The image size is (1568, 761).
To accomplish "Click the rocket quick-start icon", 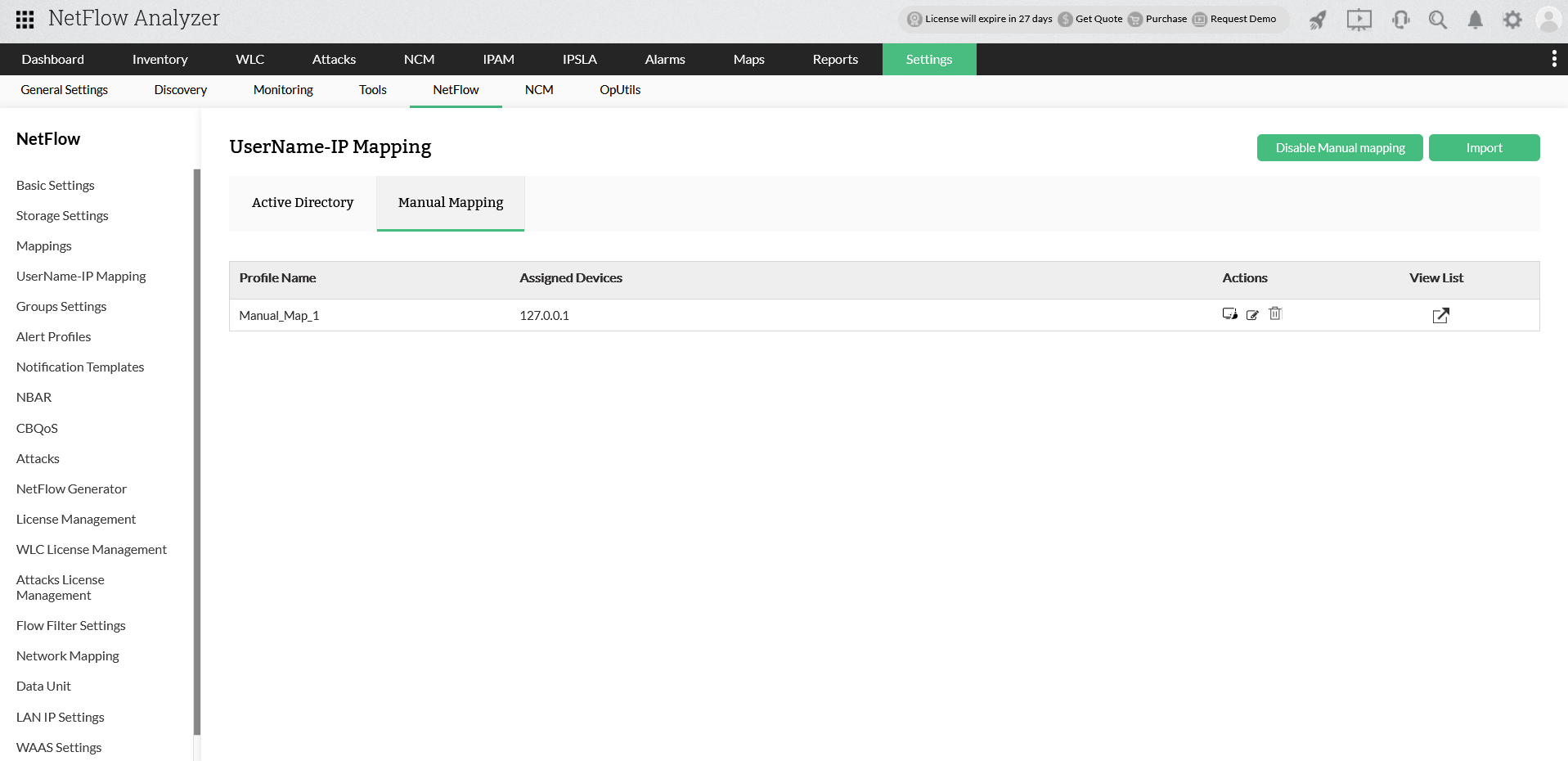I will (x=1318, y=20).
